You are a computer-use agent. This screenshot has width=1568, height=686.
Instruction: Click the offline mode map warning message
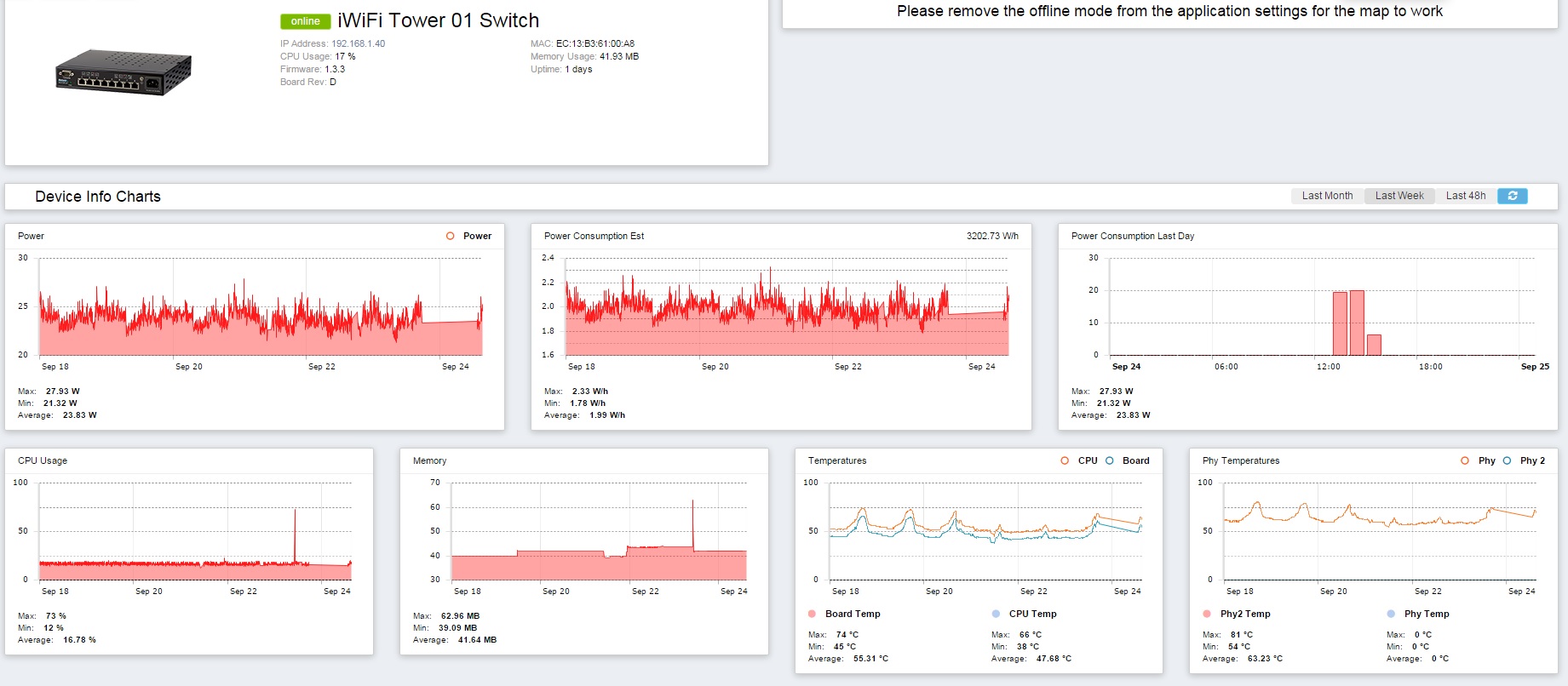1169,11
